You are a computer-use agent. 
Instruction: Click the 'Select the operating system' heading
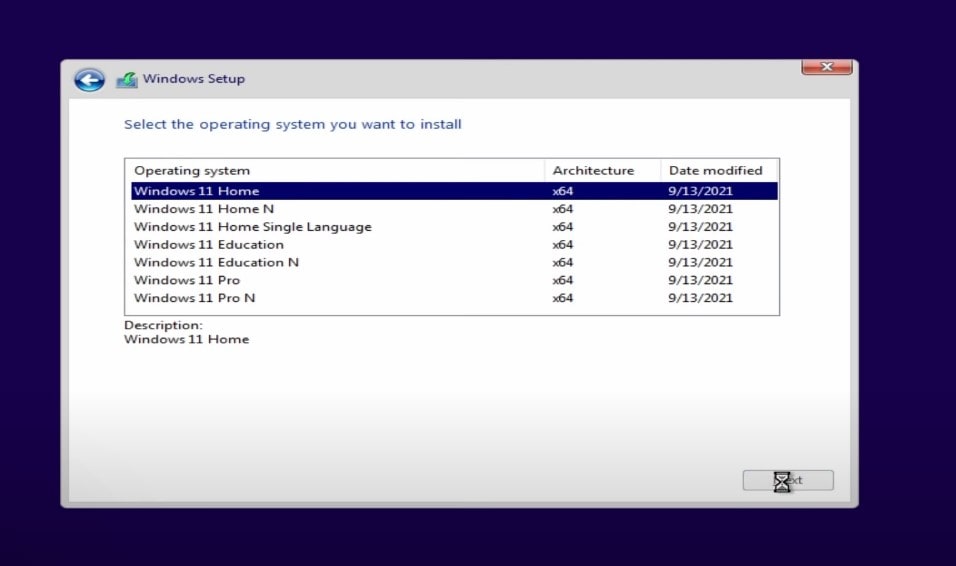point(292,125)
